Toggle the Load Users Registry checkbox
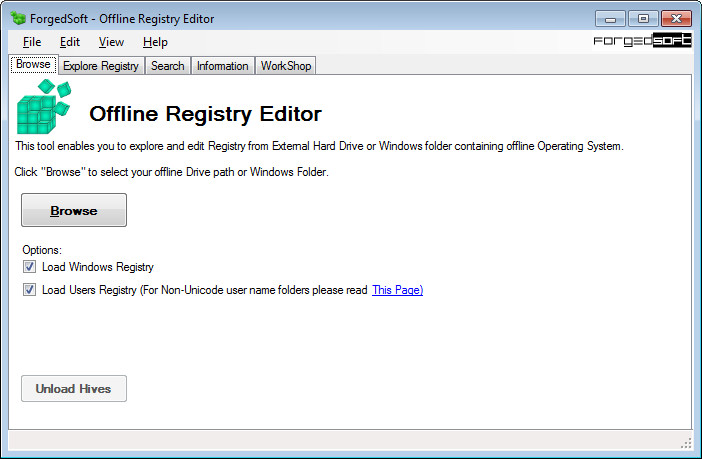Viewport: 702px width, 459px height. click(x=30, y=290)
